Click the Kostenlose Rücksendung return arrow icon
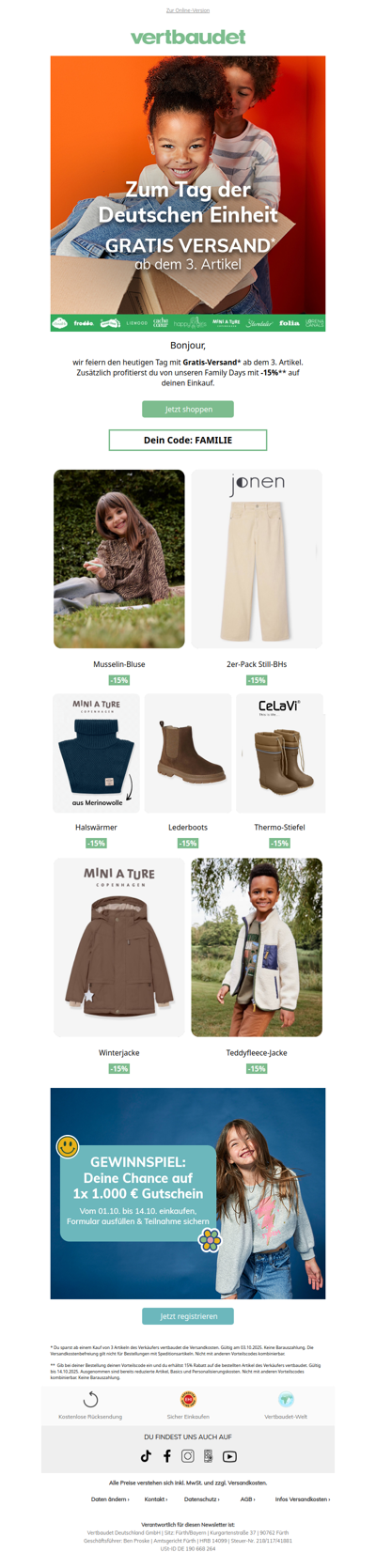The height and width of the screenshot is (1568, 376). click(90, 1400)
